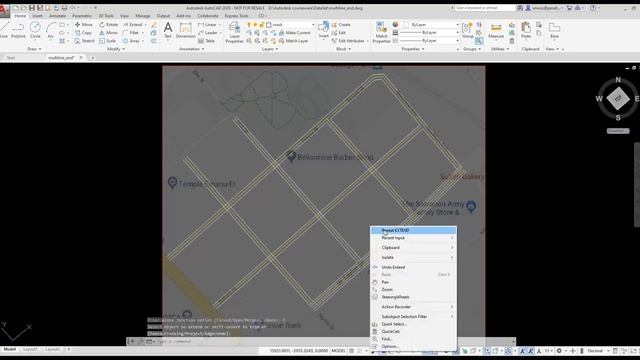
Task: Click Make Current layer
Action: pyautogui.click(x=294, y=33)
